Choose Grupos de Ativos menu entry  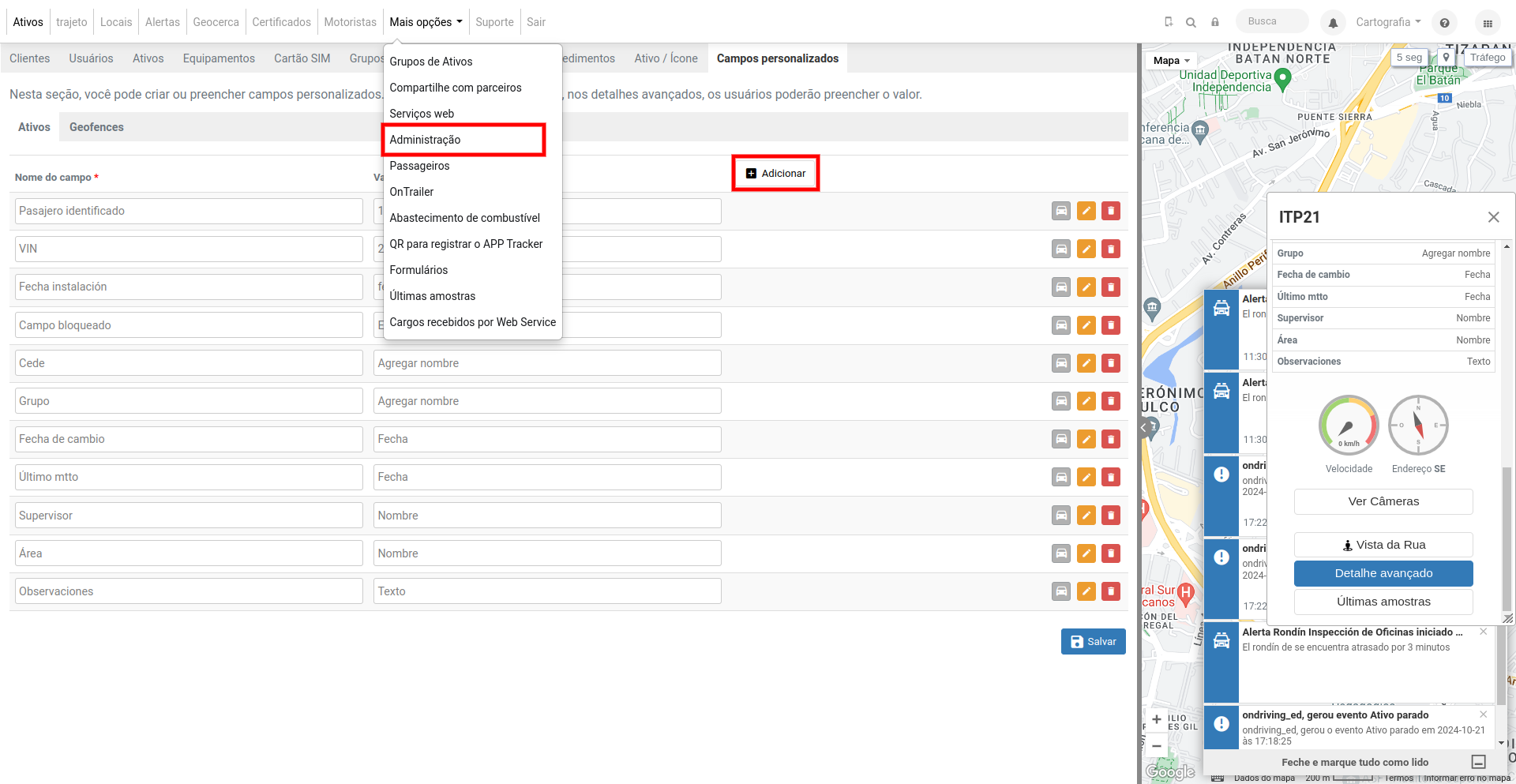pyautogui.click(x=431, y=62)
